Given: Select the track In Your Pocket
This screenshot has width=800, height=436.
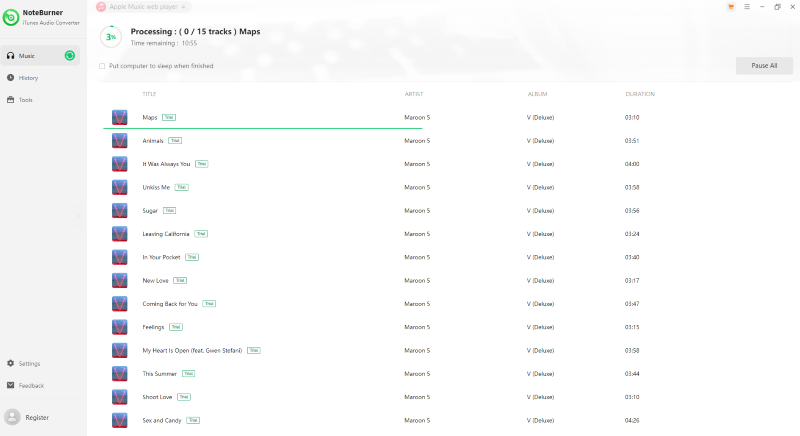Looking at the screenshot, I should 161,257.
